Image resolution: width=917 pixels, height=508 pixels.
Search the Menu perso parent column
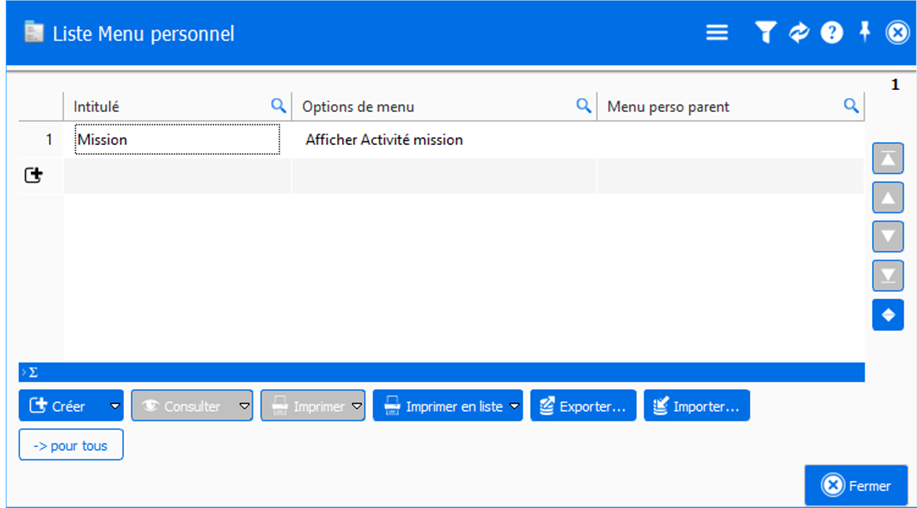[x=851, y=106]
